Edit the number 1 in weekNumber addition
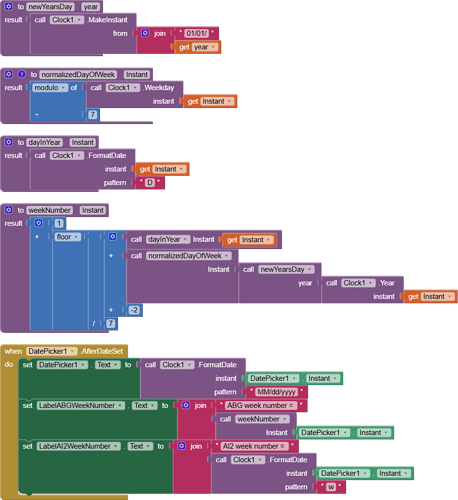Viewport: 458px width, 500px height. coord(59,223)
